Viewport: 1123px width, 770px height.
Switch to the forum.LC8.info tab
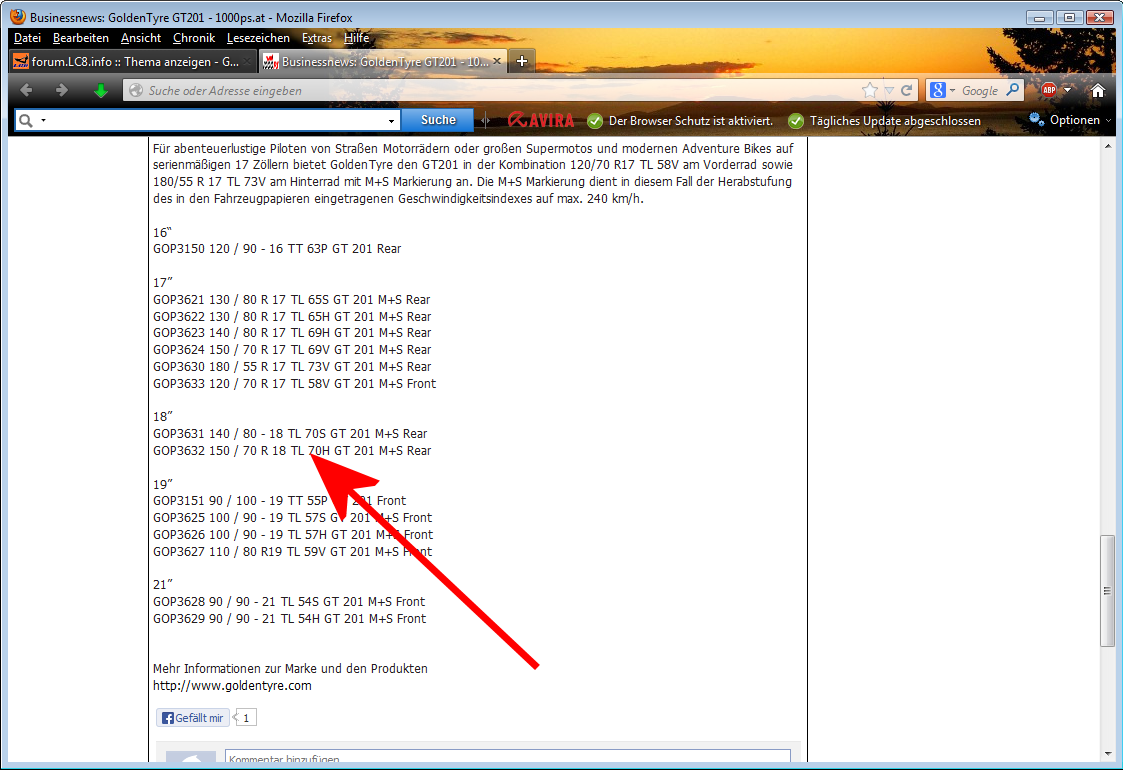130,62
